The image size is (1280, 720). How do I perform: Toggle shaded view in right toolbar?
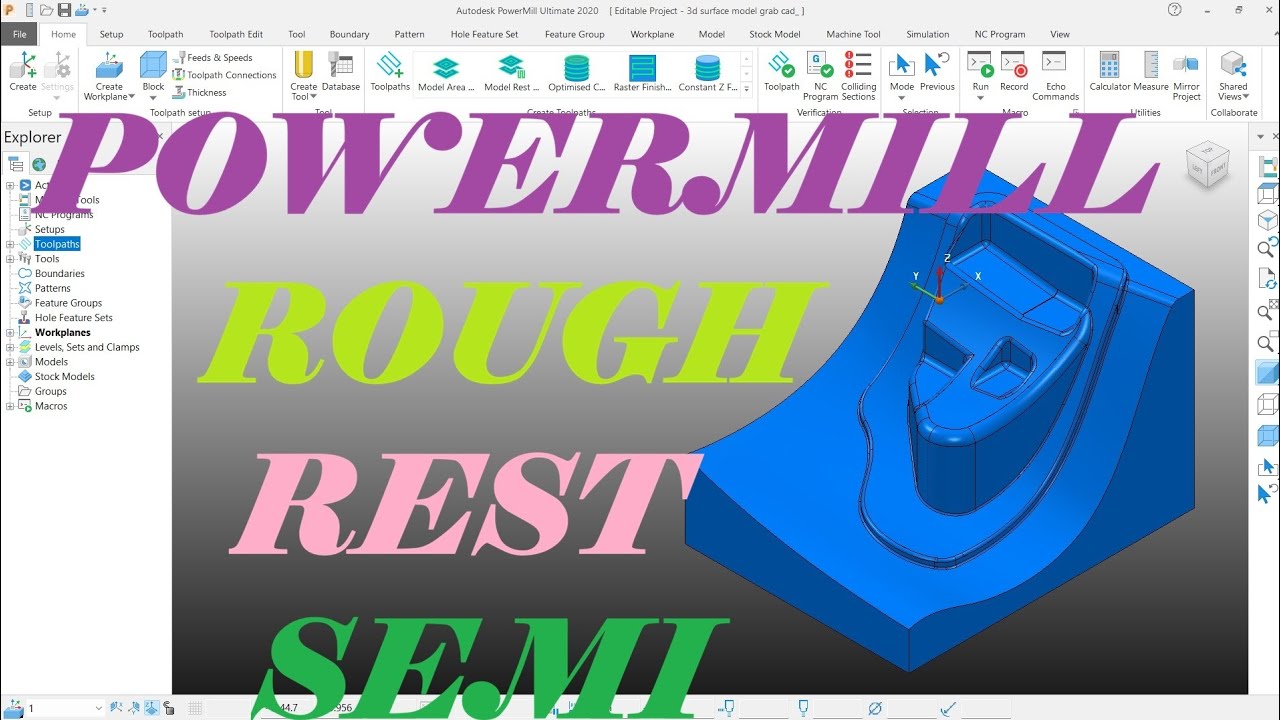[x=1267, y=373]
